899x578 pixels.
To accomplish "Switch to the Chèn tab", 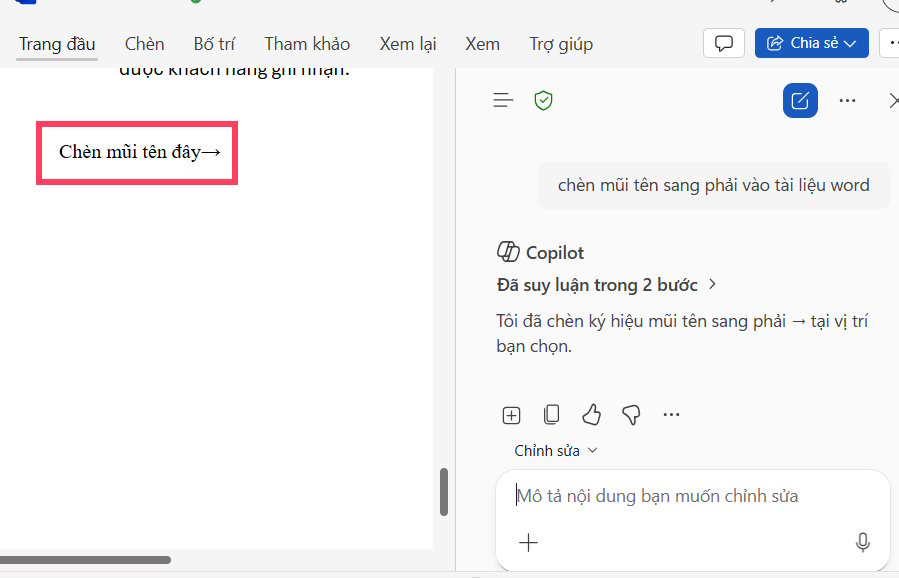I will [144, 44].
